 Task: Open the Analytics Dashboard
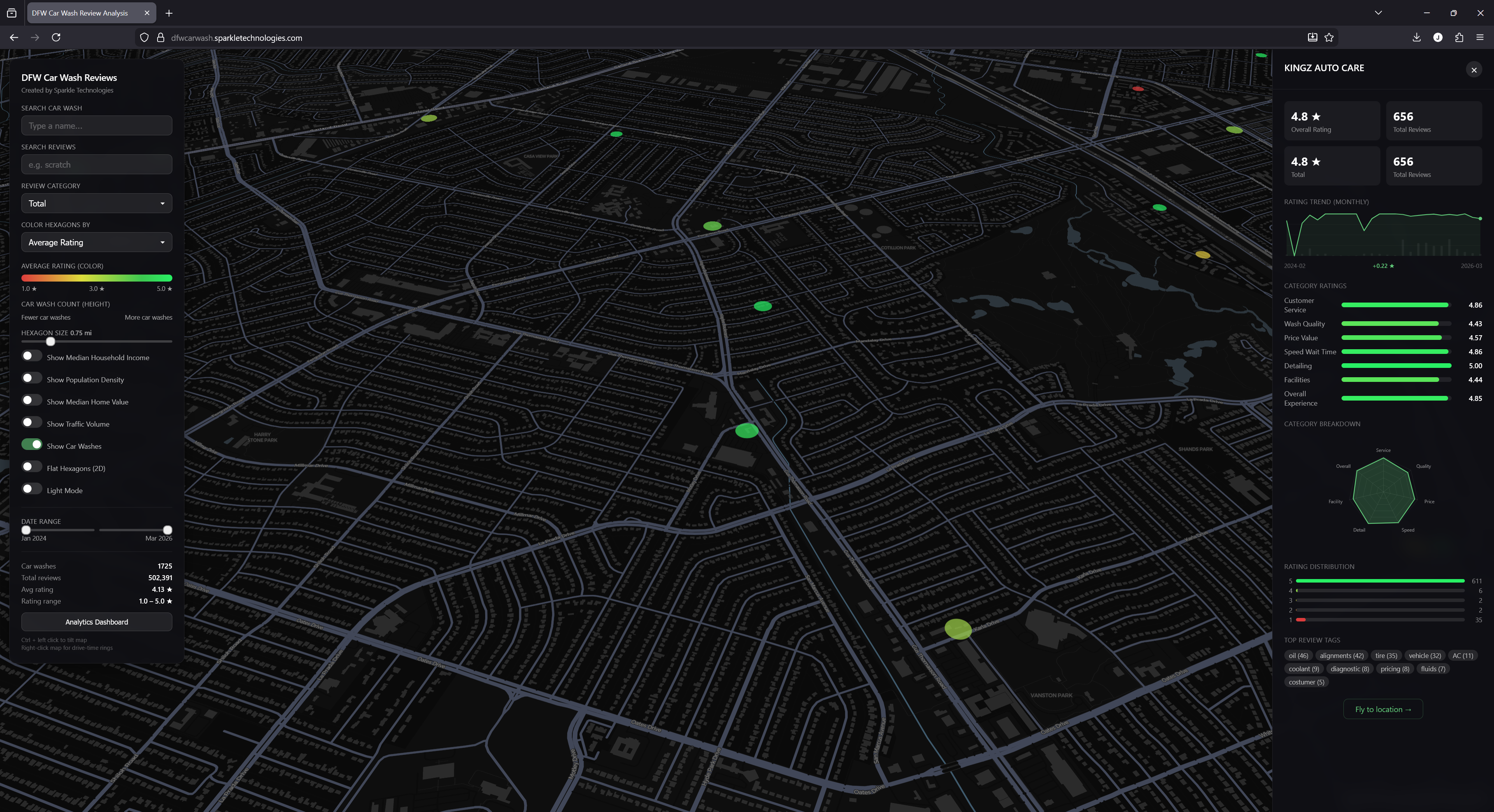tap(97, 622)
